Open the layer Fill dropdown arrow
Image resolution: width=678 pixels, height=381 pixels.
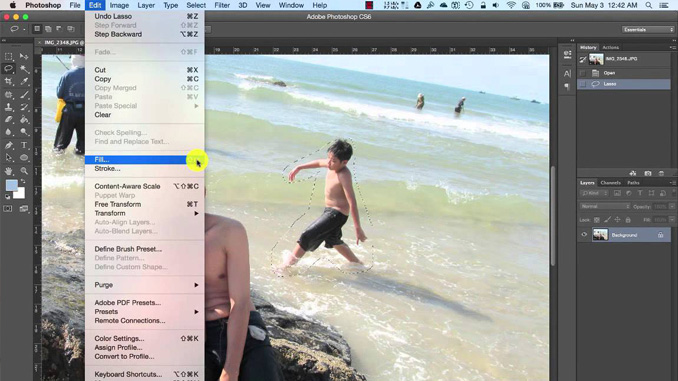[672, 220]
